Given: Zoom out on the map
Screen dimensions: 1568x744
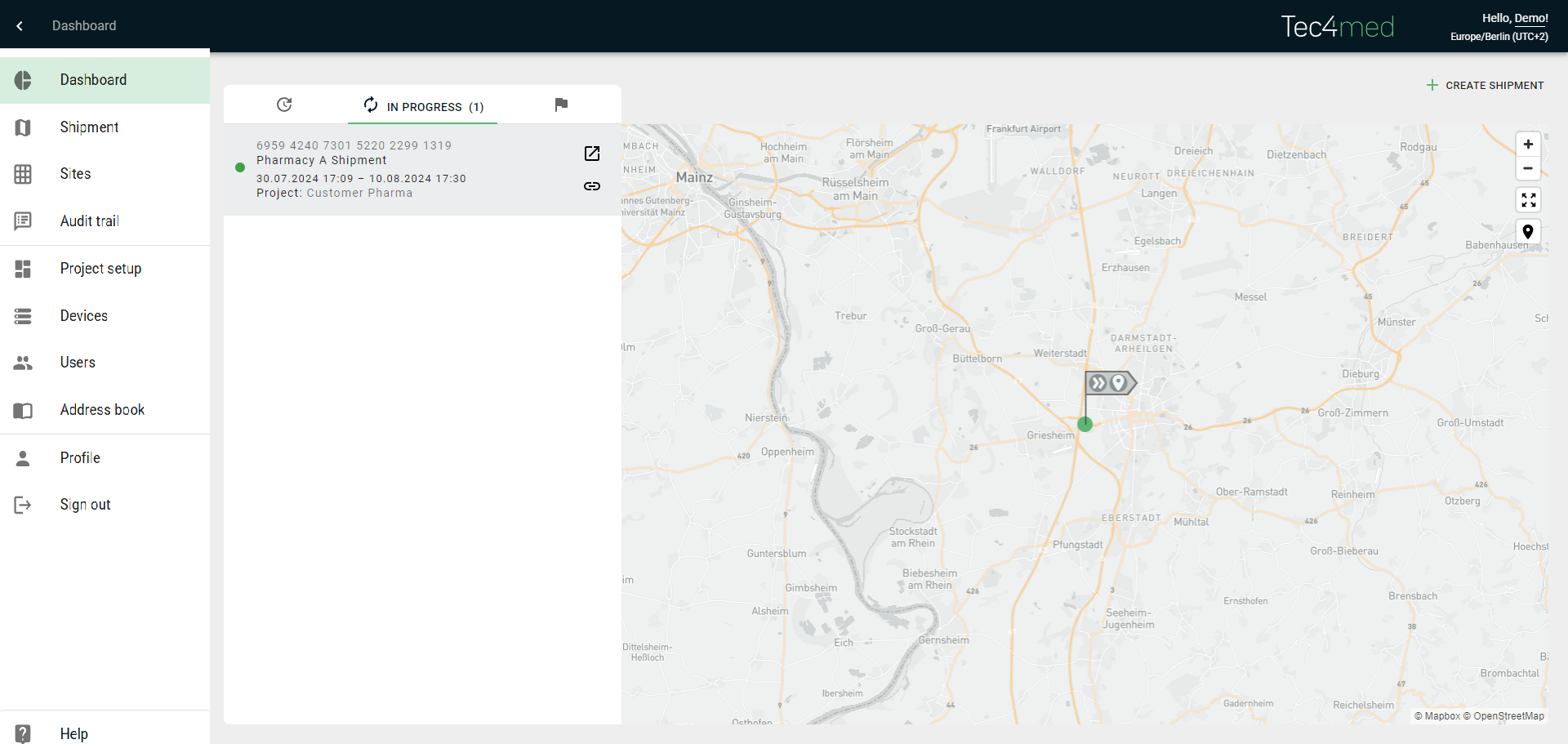Looking at the screenshot, I should pyautogui.click(x=1528, y=169).
